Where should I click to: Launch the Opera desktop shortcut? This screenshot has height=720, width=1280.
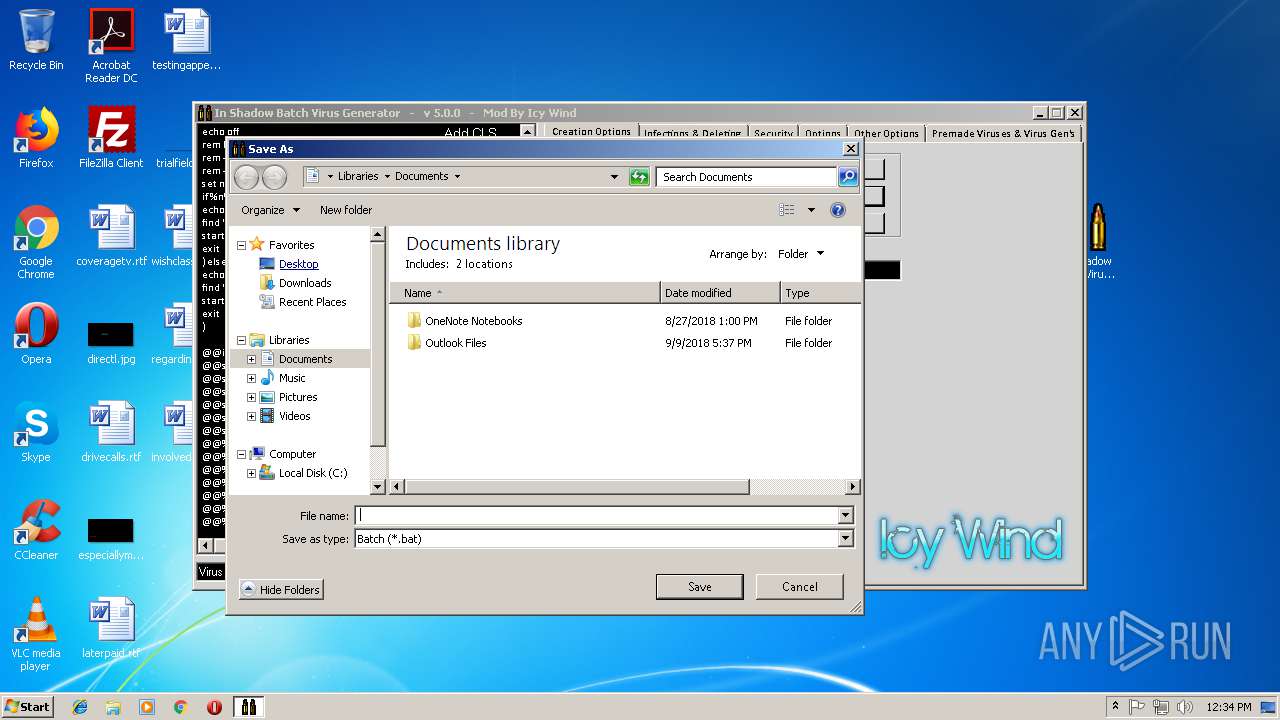click(36, 334)
